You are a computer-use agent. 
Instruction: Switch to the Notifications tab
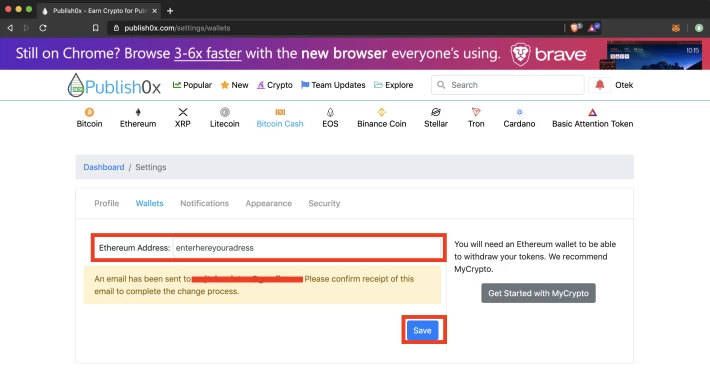[205, 203]
